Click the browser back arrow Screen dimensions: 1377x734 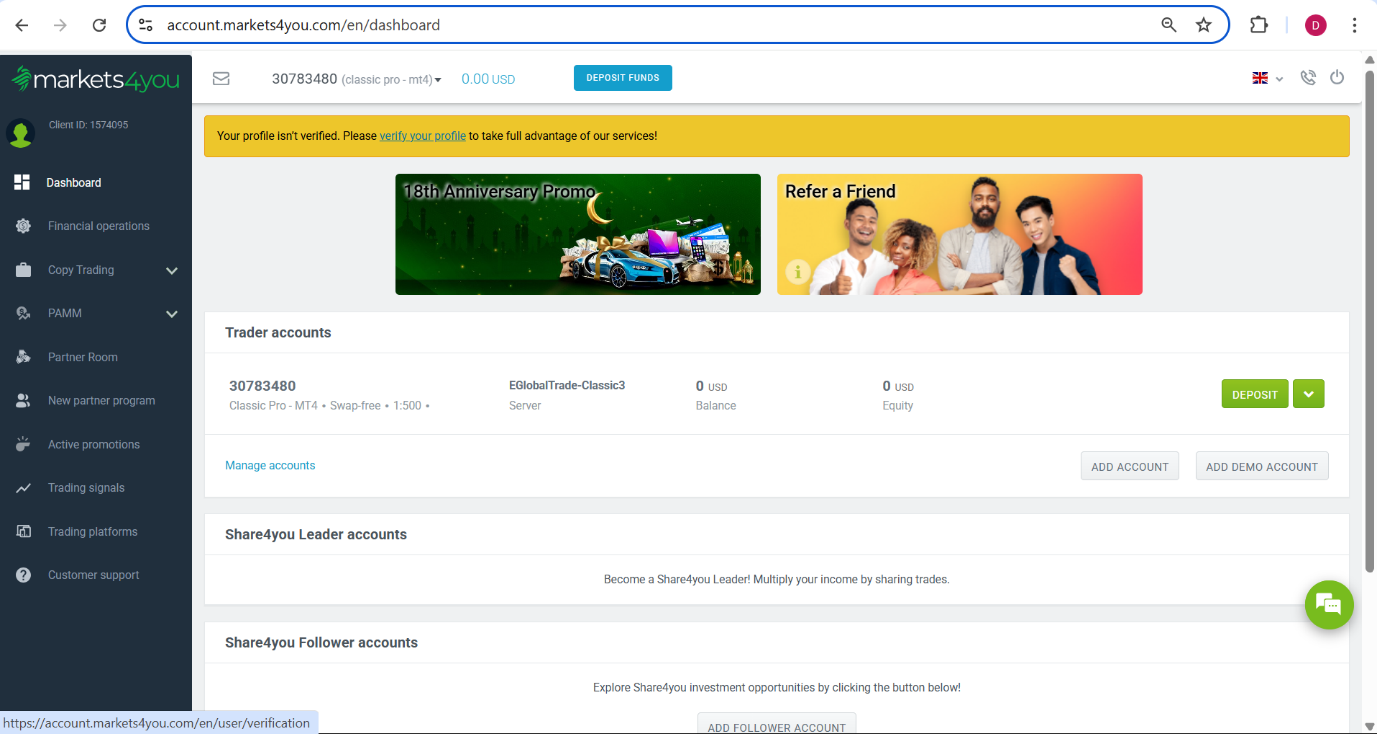tap(21, 25)
